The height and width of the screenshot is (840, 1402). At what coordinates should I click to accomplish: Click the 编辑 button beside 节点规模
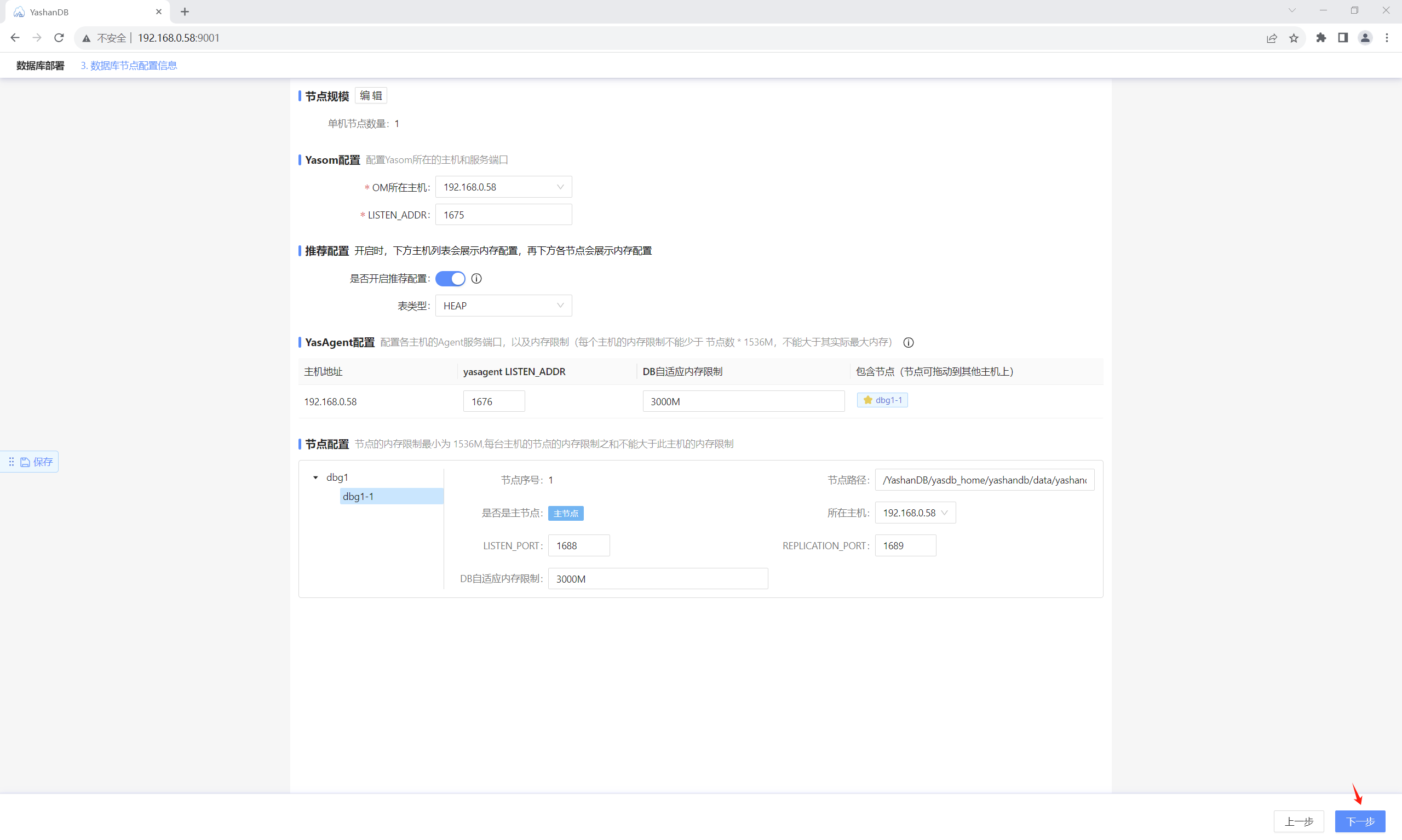pos(371,96)
